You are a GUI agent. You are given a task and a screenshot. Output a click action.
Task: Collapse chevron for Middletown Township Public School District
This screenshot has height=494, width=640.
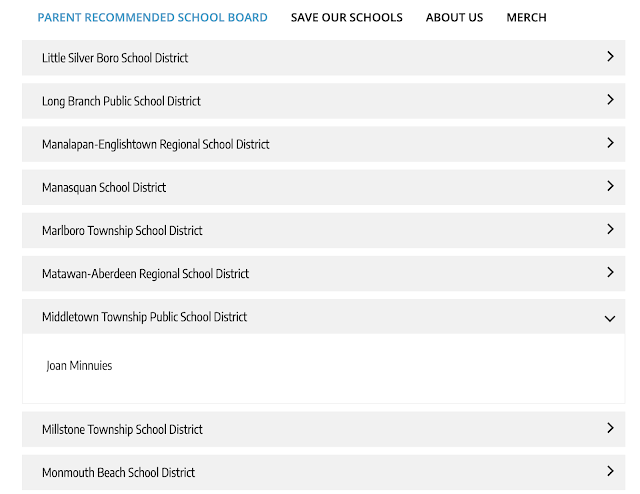coord(610,318)
